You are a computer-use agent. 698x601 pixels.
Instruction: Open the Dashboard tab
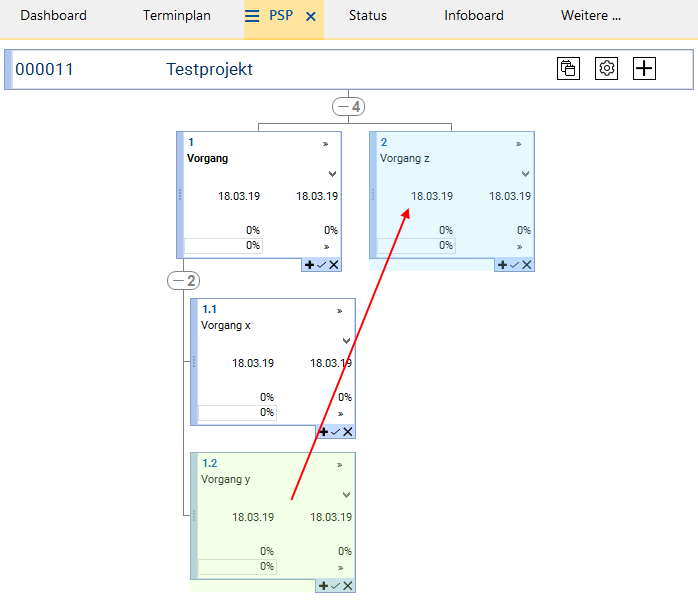pyautogui.click(x=53, y=16)
